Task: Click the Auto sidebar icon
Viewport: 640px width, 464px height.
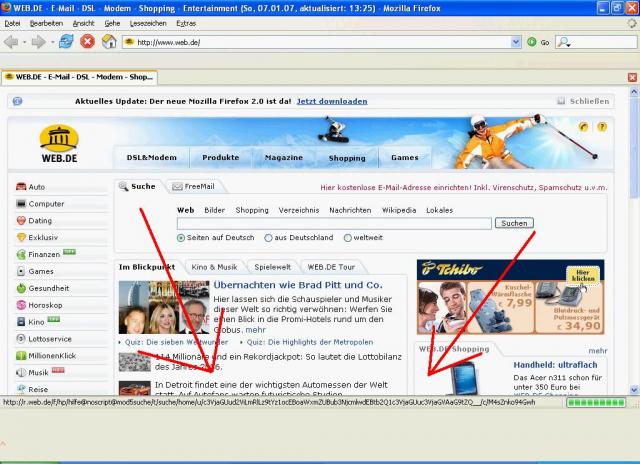Action: click(21, 187)
